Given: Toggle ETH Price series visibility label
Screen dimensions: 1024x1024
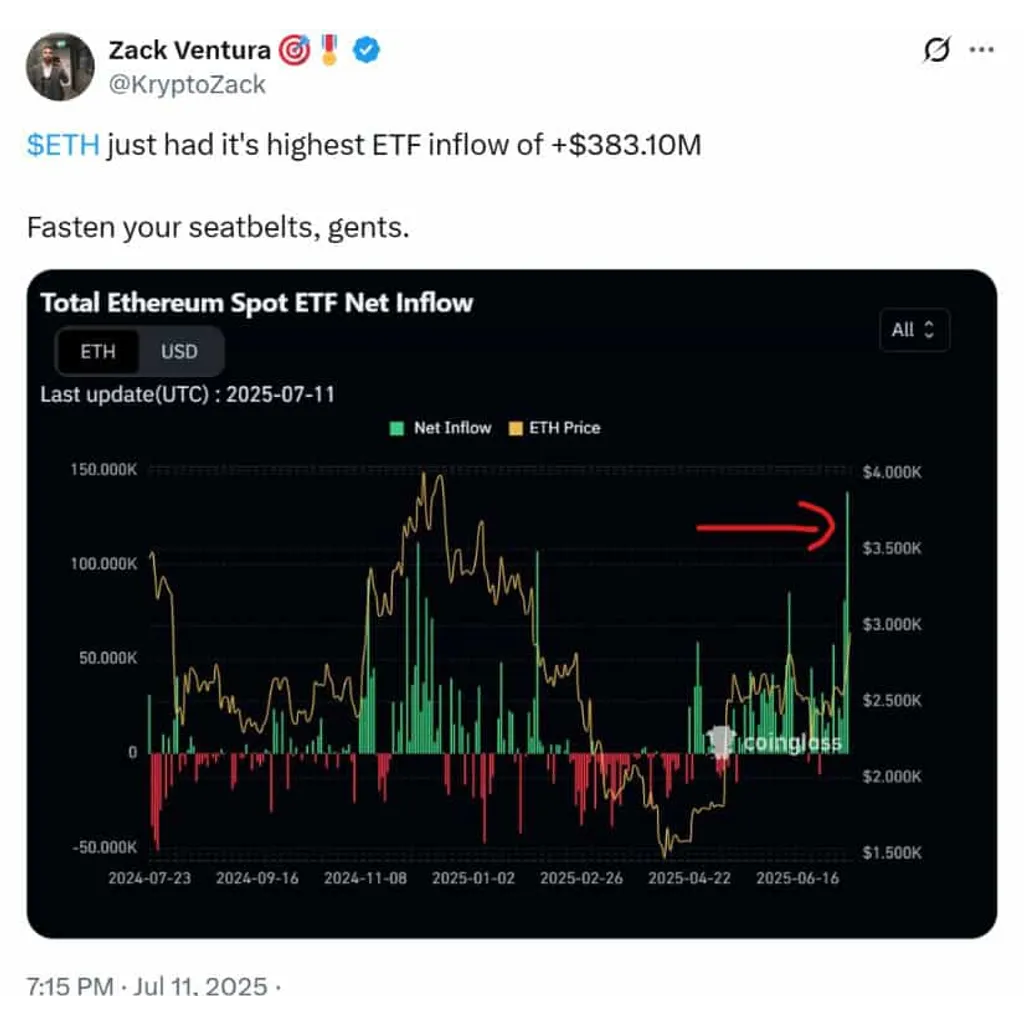Looking at the screenshot, I should [x=564, y=428].
